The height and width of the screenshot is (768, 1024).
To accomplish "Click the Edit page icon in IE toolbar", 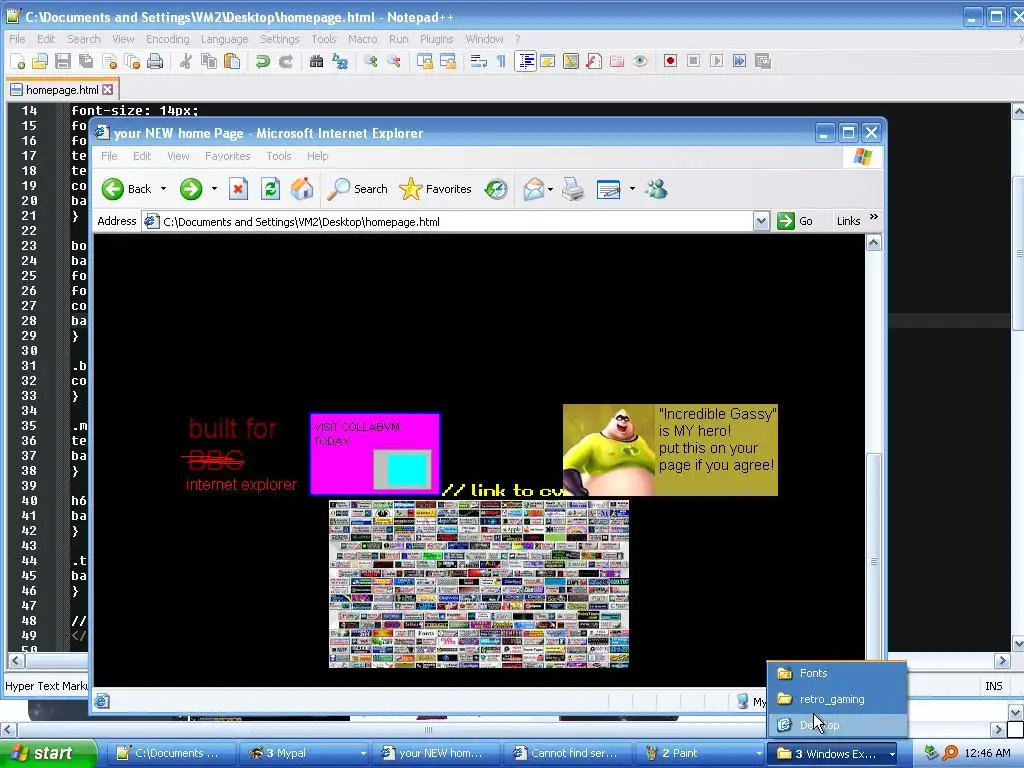I will (x=609, y=189).
